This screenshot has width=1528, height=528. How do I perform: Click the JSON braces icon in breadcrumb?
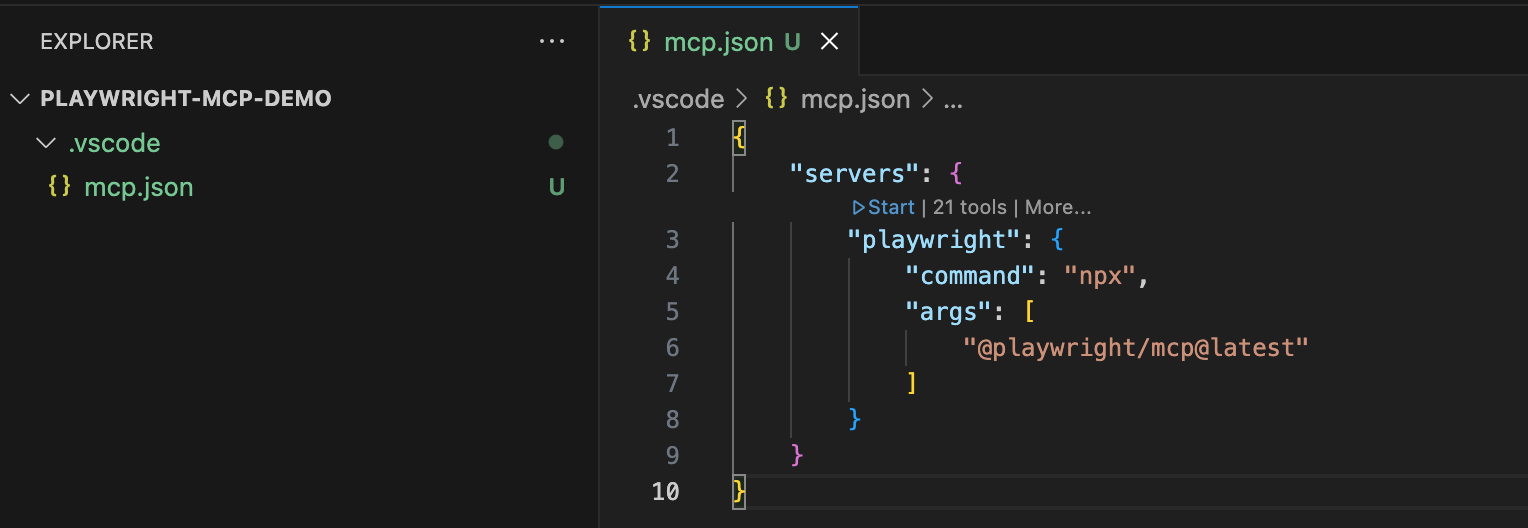[x=776, y=99]
